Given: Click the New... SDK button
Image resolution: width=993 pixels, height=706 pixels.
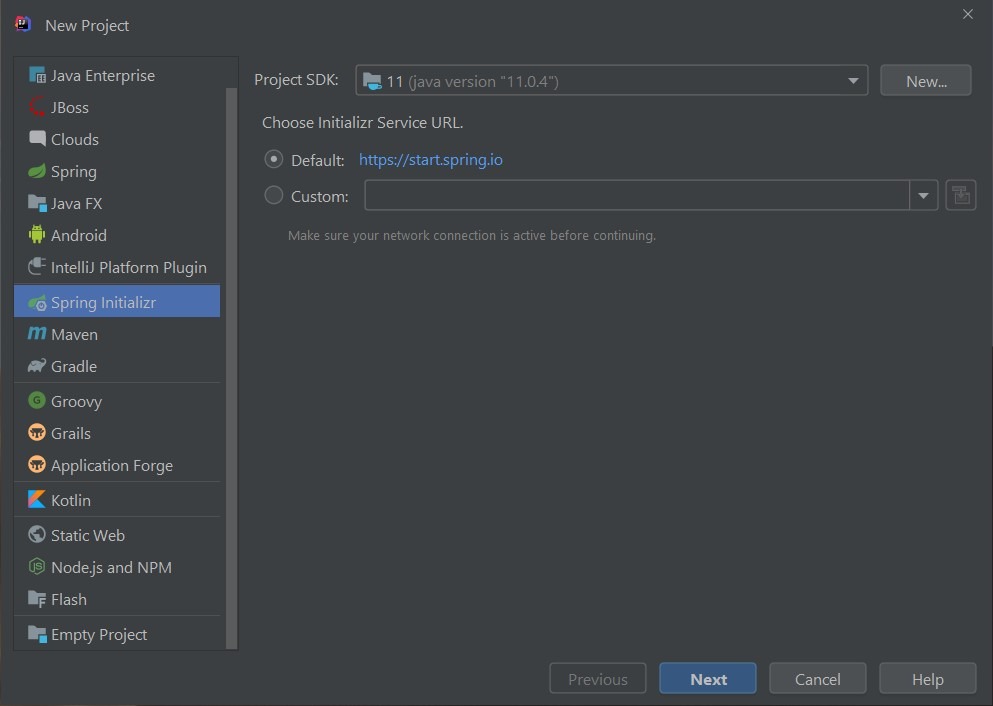Looking at the screenshot, I should pyautogui.click(x=926, y=80).
